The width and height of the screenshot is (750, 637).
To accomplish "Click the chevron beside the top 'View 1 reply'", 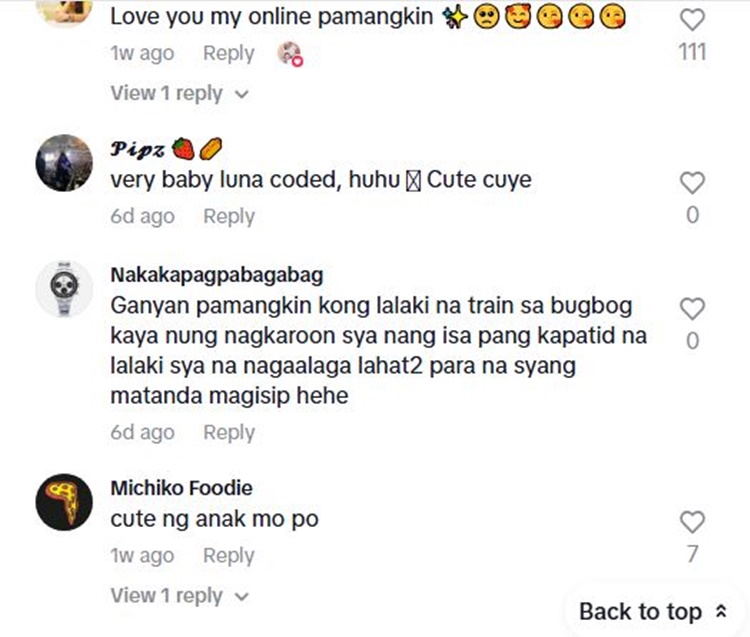I will (x=241, y=94).
